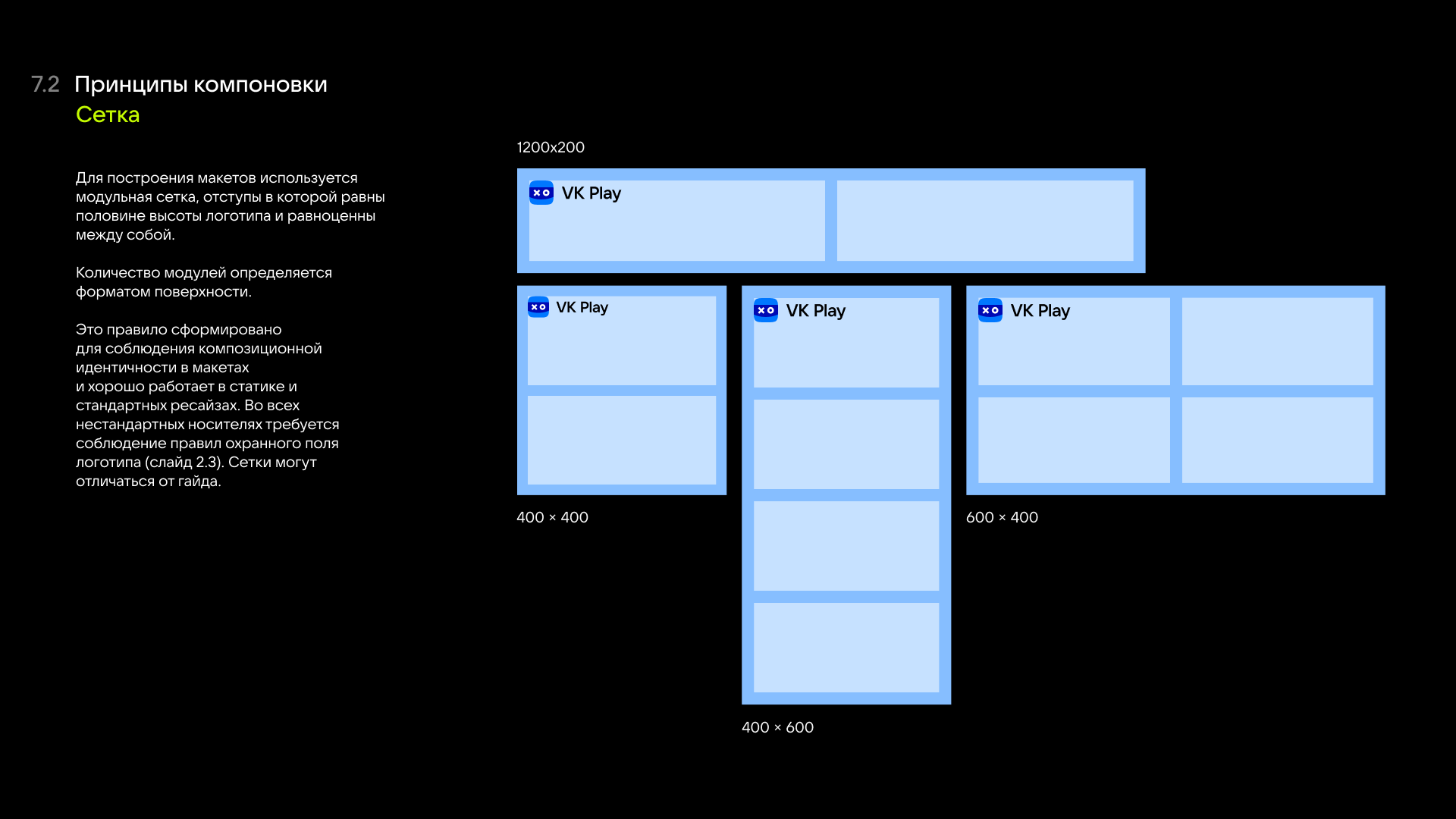
Task: Select the '400 × 400' size label
Action: coord(552,517)
